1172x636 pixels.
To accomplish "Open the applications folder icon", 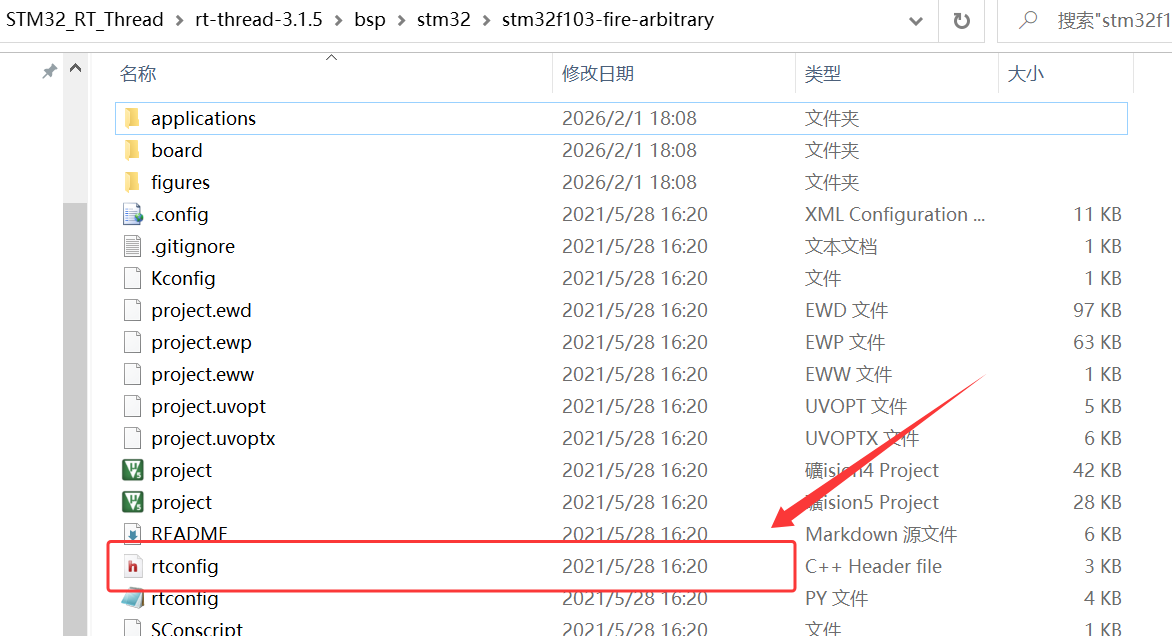I will point(132,118).
